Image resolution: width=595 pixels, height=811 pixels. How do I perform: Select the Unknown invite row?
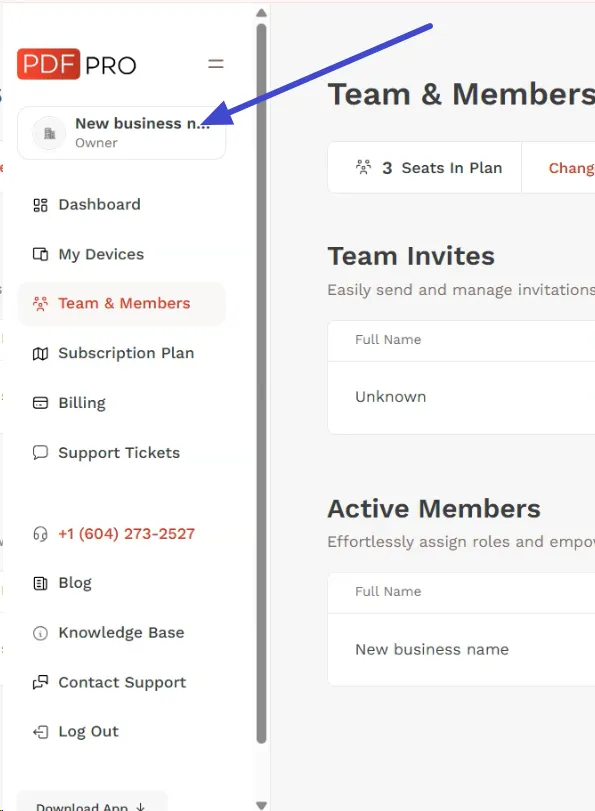click(462, 397)
